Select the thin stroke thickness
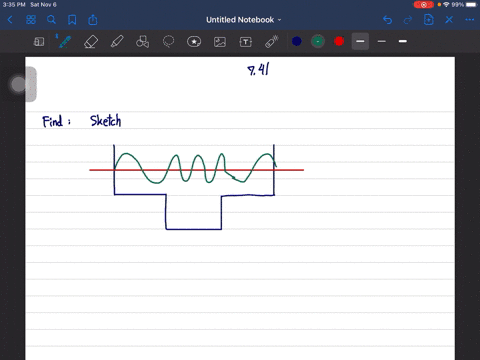The height and width of the screenshot is (360, 480). tap(382, 41)
